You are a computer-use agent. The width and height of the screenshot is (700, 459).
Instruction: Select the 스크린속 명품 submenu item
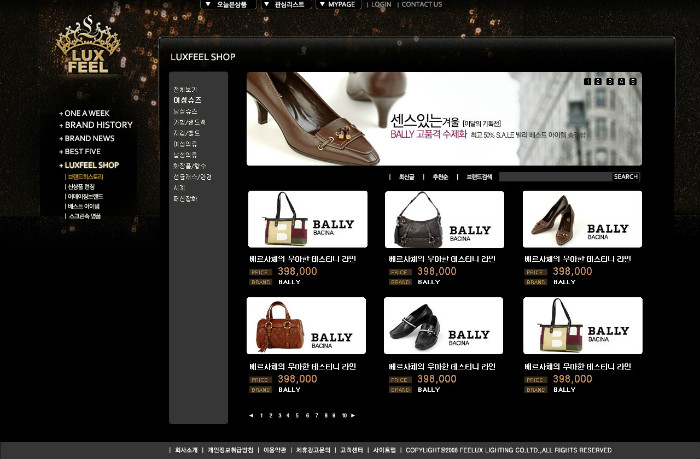point(83,216)
